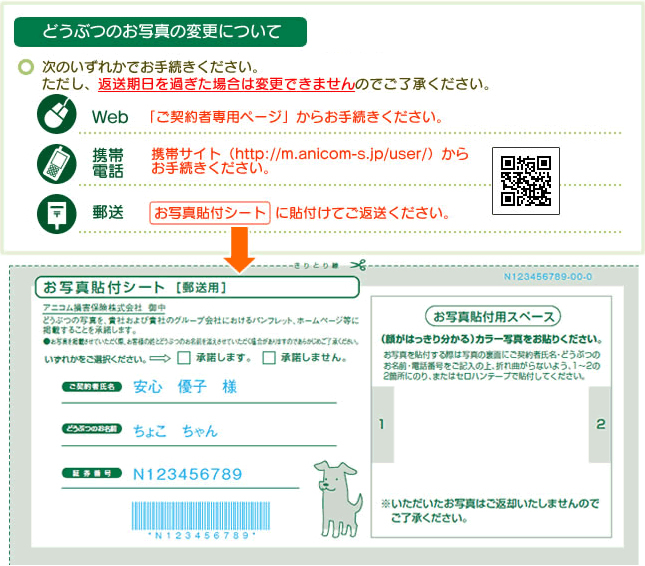This screenshot has height=566, width=645.
Task: Click the ご返却いたしません notice text
Action: click(x=490, y=510)
